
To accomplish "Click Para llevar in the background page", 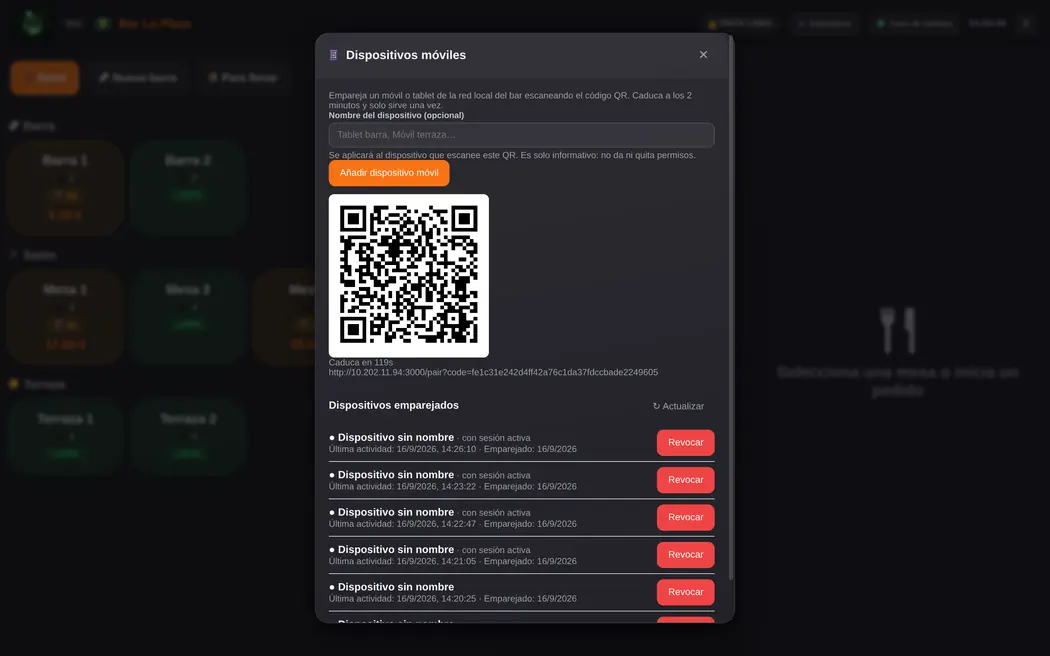I will pyautogui.click(x=242, y=78).
